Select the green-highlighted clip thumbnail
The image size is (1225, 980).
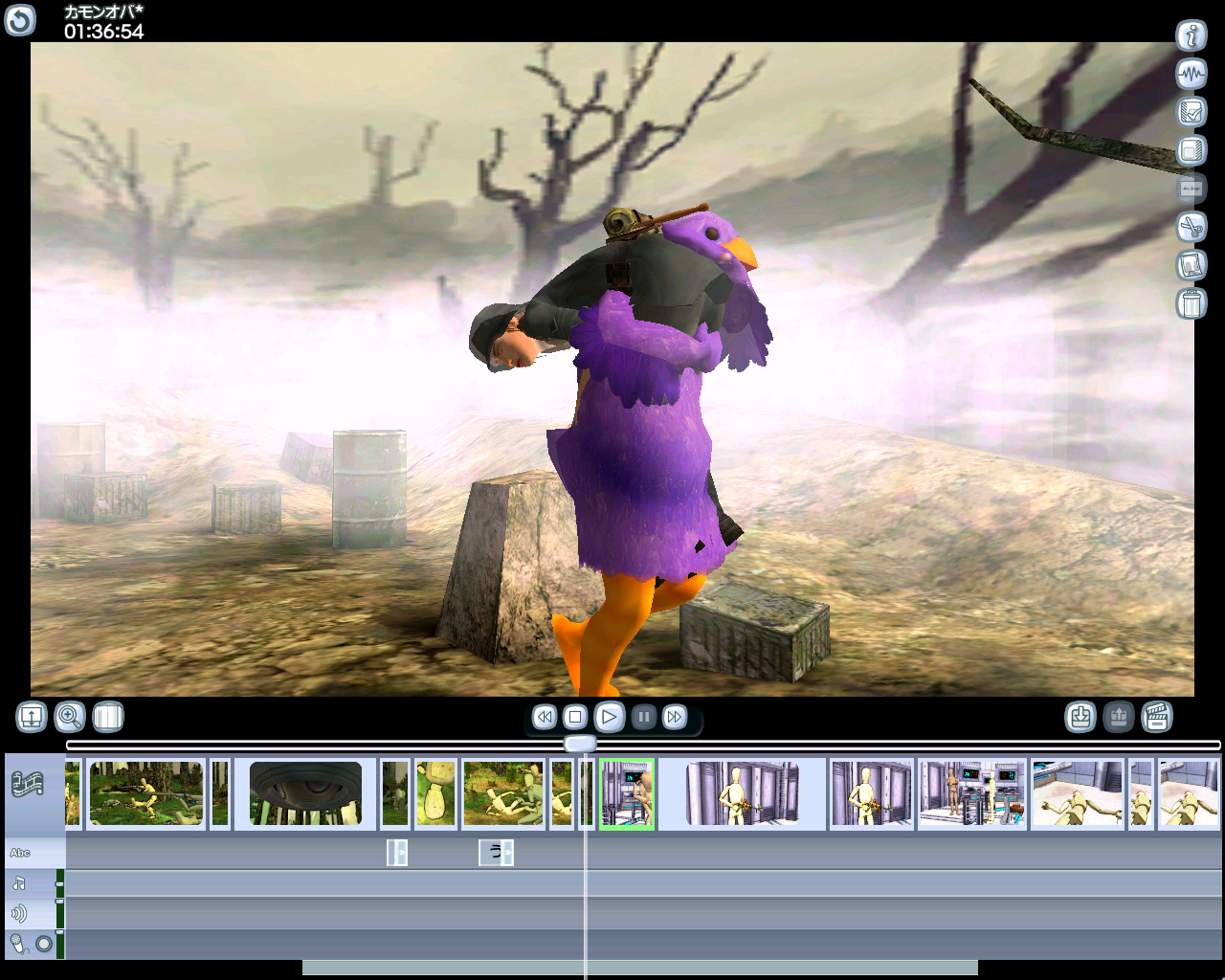click(627, 793)
